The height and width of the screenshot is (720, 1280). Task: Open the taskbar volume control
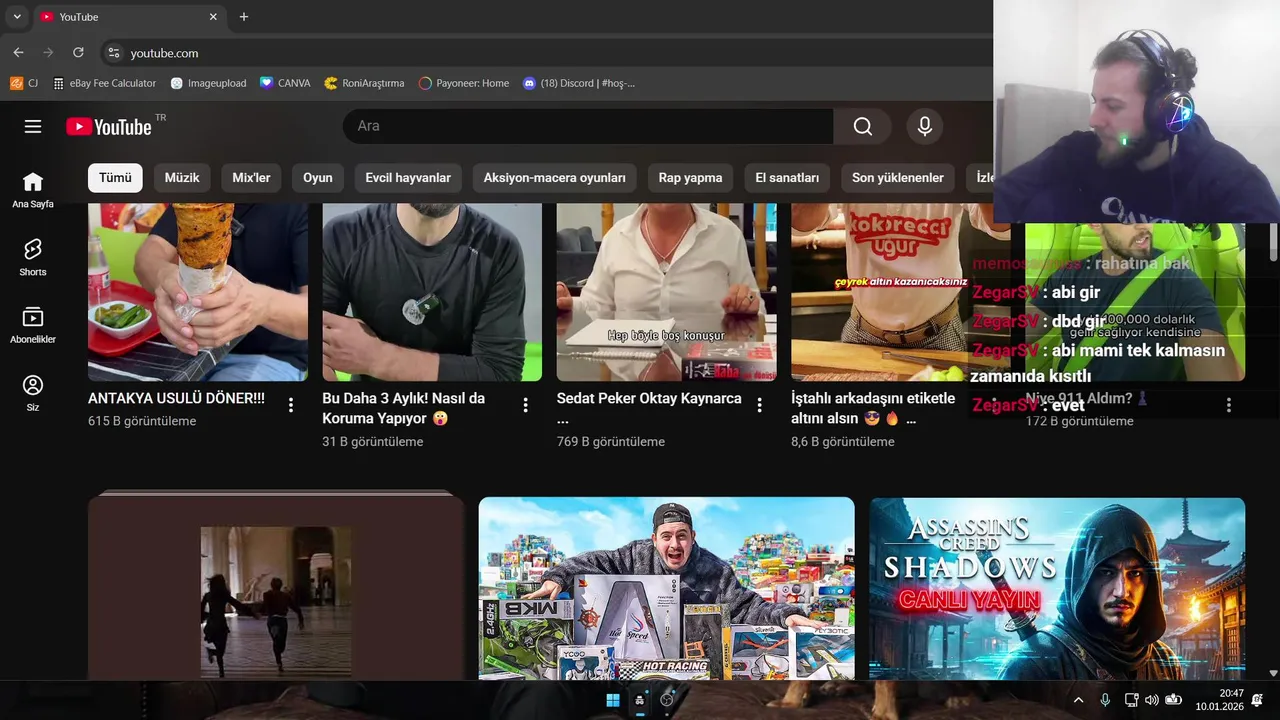point(1151,700)
